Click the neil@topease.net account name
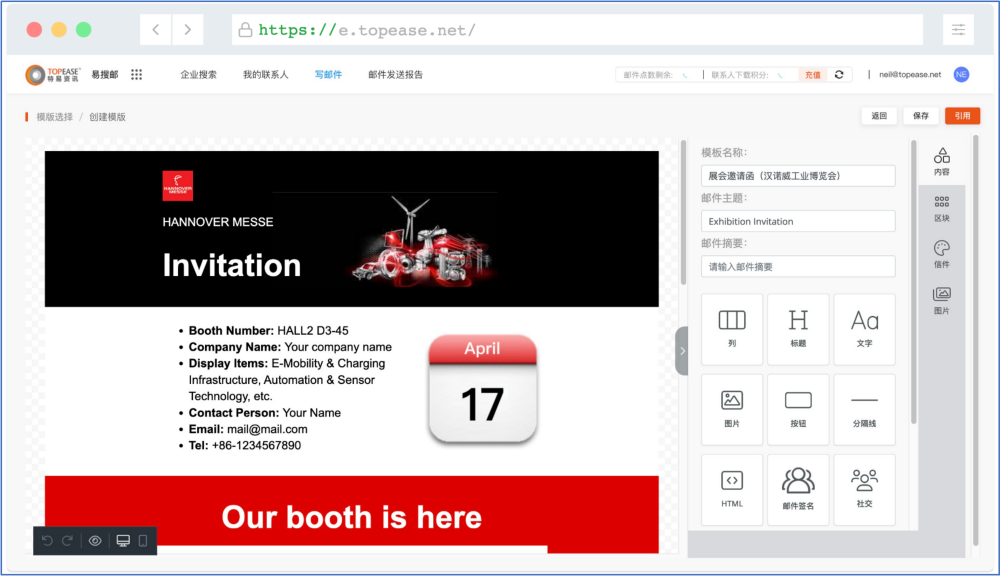 tap(909, 75)
